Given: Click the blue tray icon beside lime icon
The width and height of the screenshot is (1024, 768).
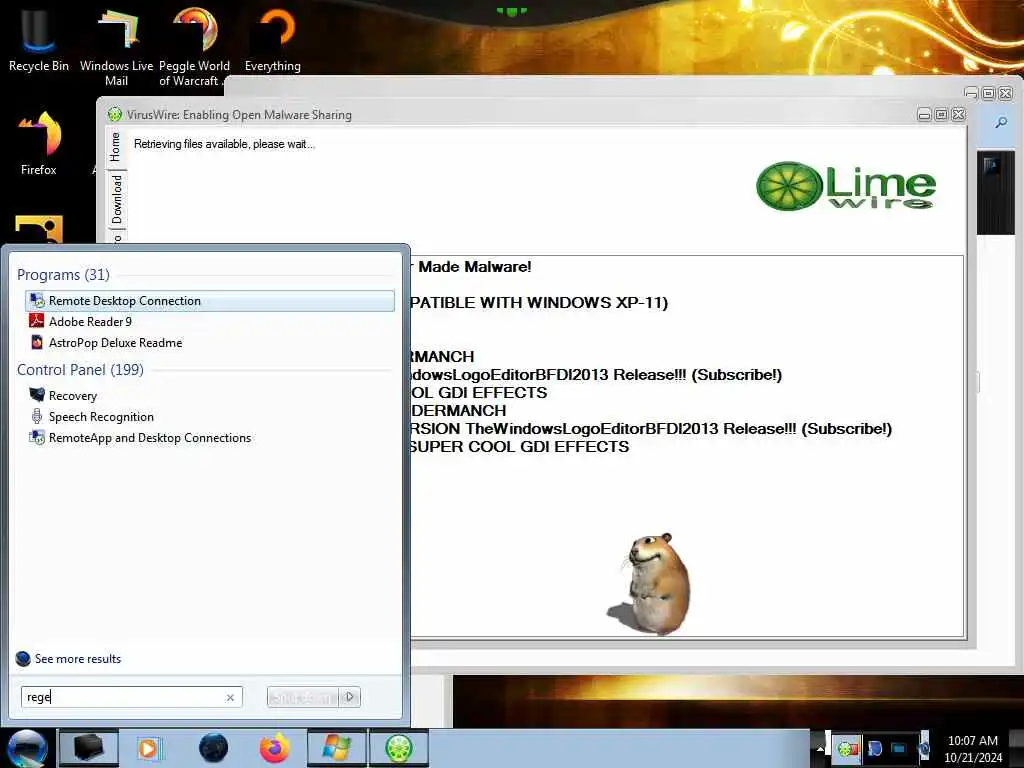Looking at the screenshot, I should [x=874, y=748].
